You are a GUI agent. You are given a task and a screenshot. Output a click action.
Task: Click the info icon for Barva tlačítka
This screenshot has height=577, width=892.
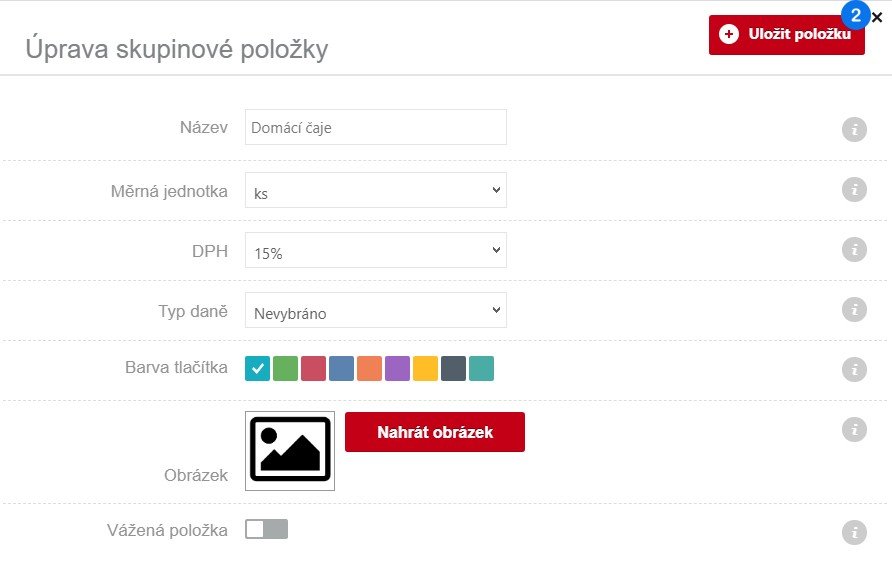[x=854, y=369]
